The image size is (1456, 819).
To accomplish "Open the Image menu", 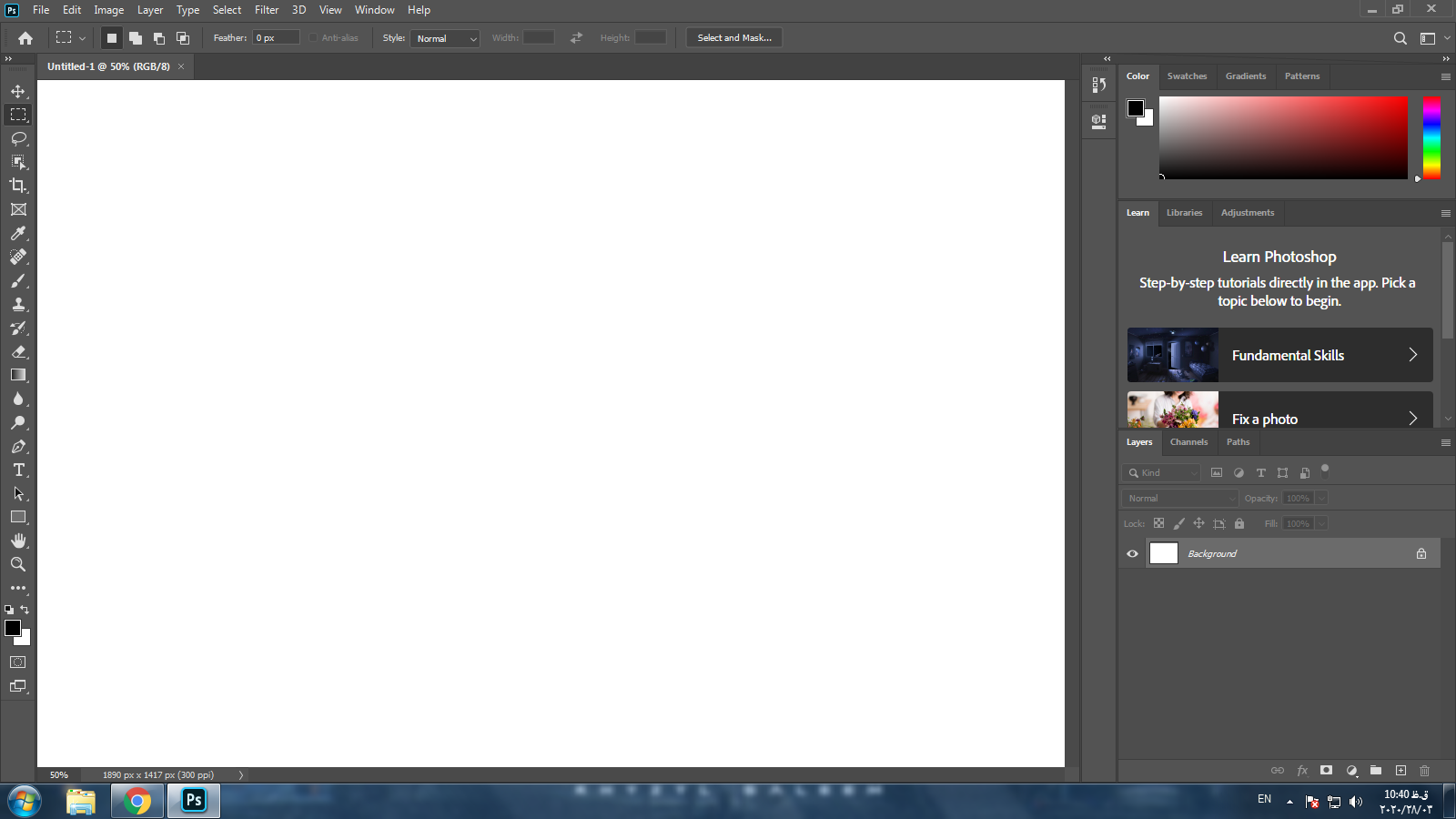I will point(109,10).
